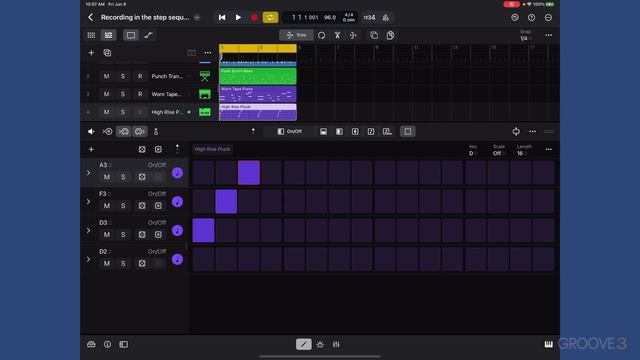Image resolution: width=640 pixels, height=360 pixels.
Task: Tap the D2 row purple note icon
Action: [x=177, y=259]
